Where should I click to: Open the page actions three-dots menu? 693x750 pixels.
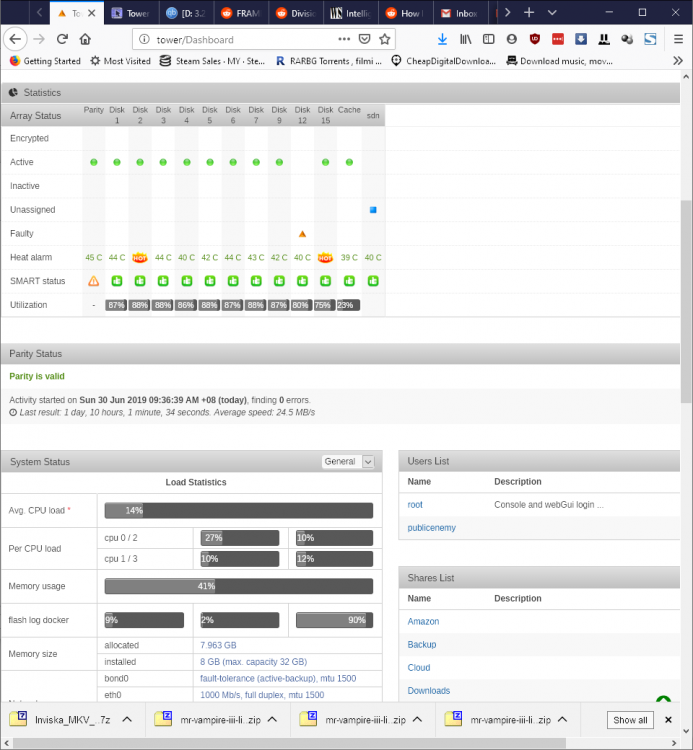(344, 39)
